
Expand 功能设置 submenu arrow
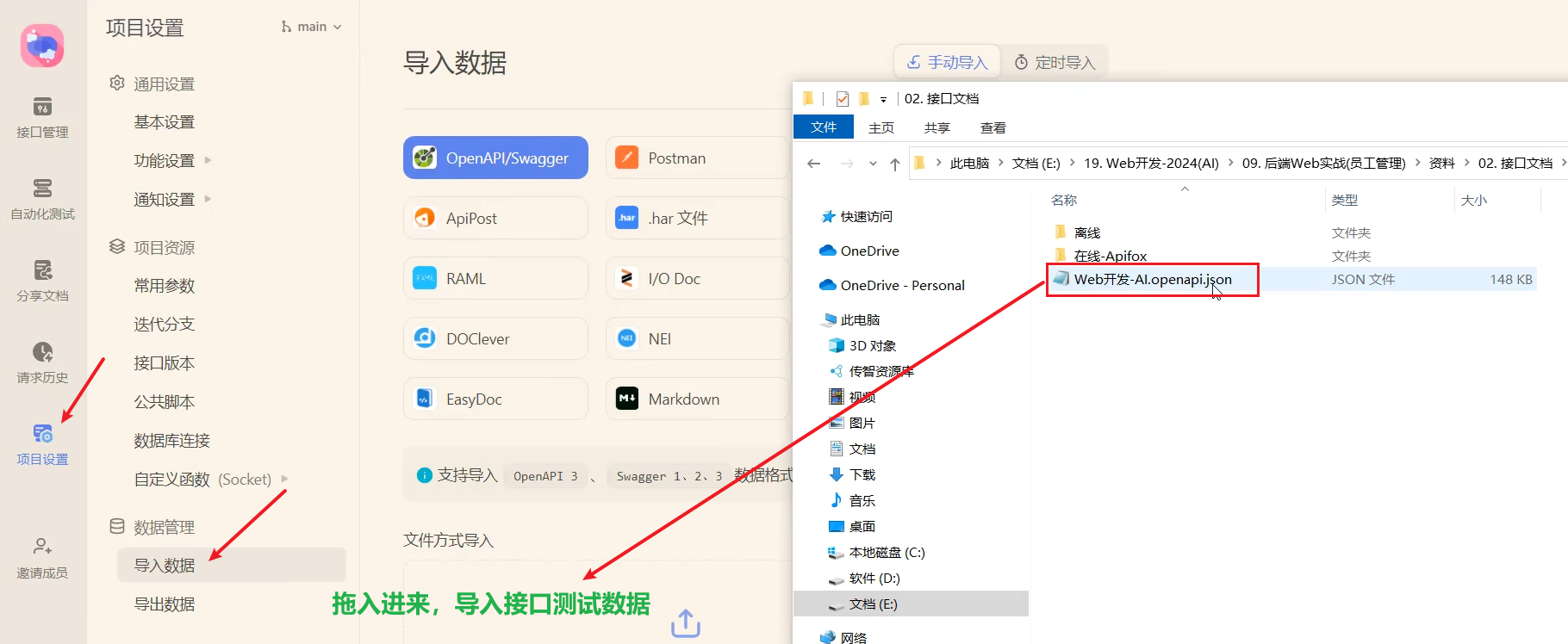click(x=208, y=160)
